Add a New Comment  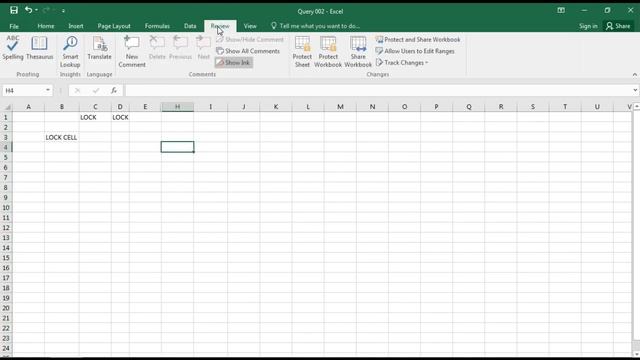(x=132, y=52)
